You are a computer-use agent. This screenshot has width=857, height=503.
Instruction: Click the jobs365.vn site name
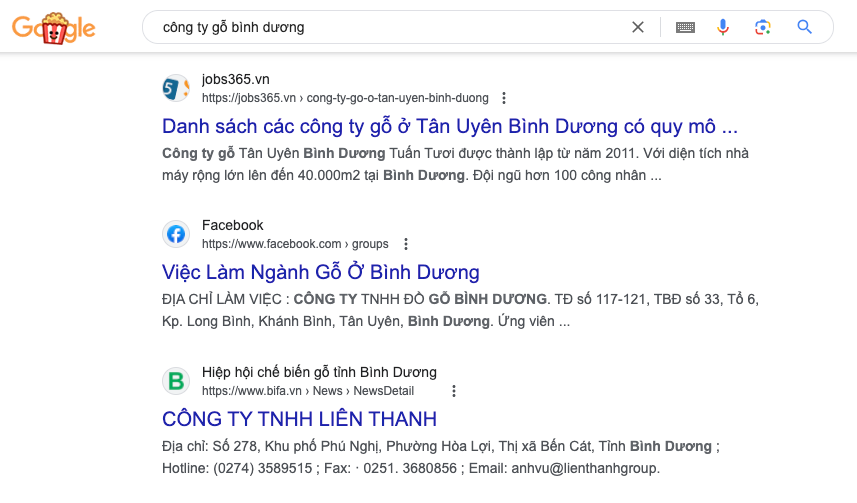coord(236,79)
